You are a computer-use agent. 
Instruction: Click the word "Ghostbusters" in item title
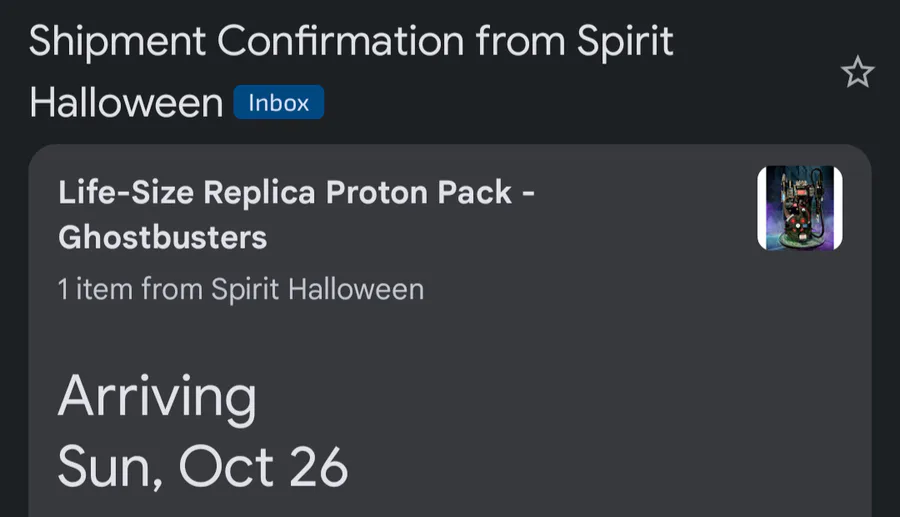tap(163, 237)
